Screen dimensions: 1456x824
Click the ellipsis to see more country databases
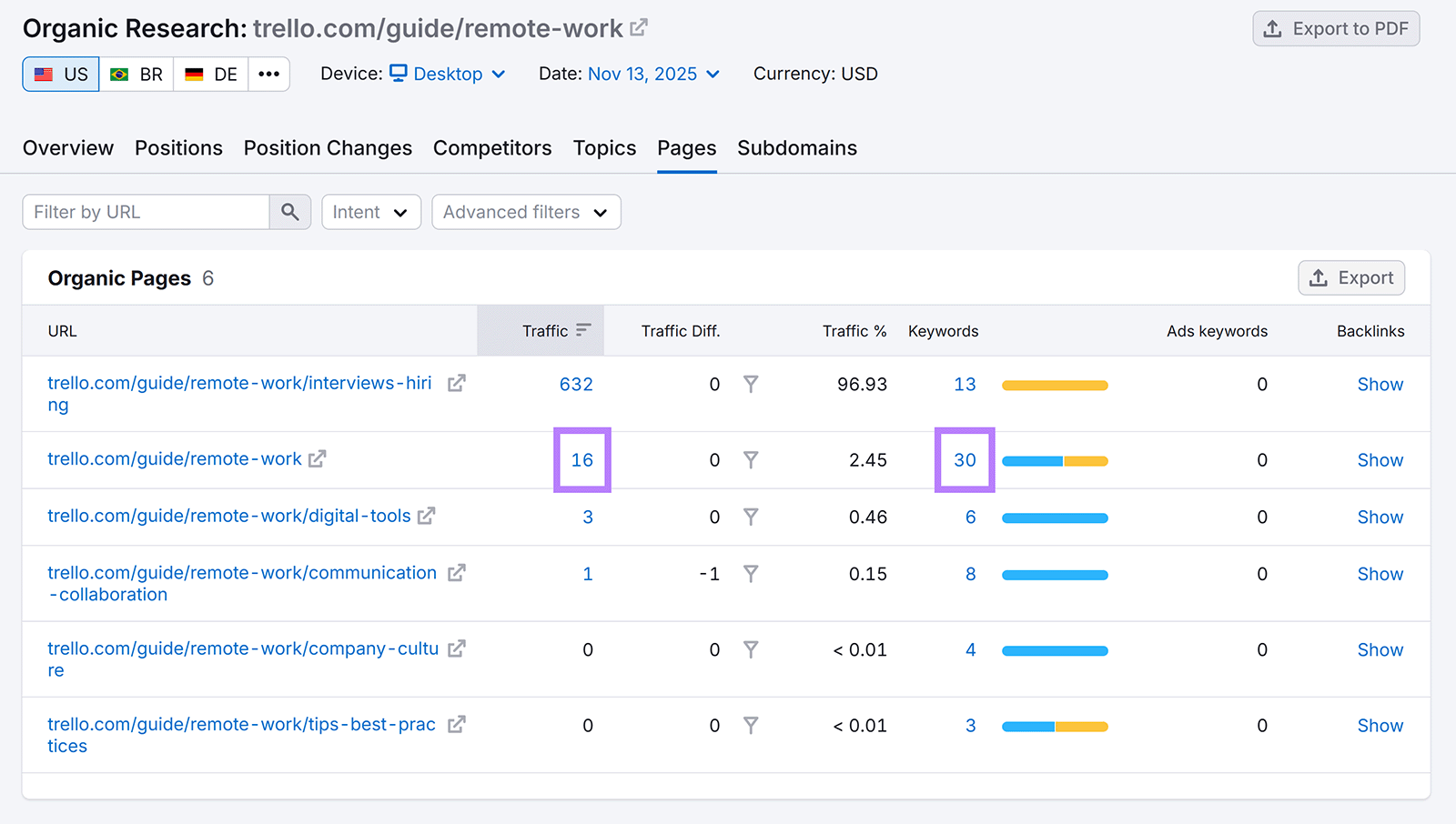coord(268,74)
